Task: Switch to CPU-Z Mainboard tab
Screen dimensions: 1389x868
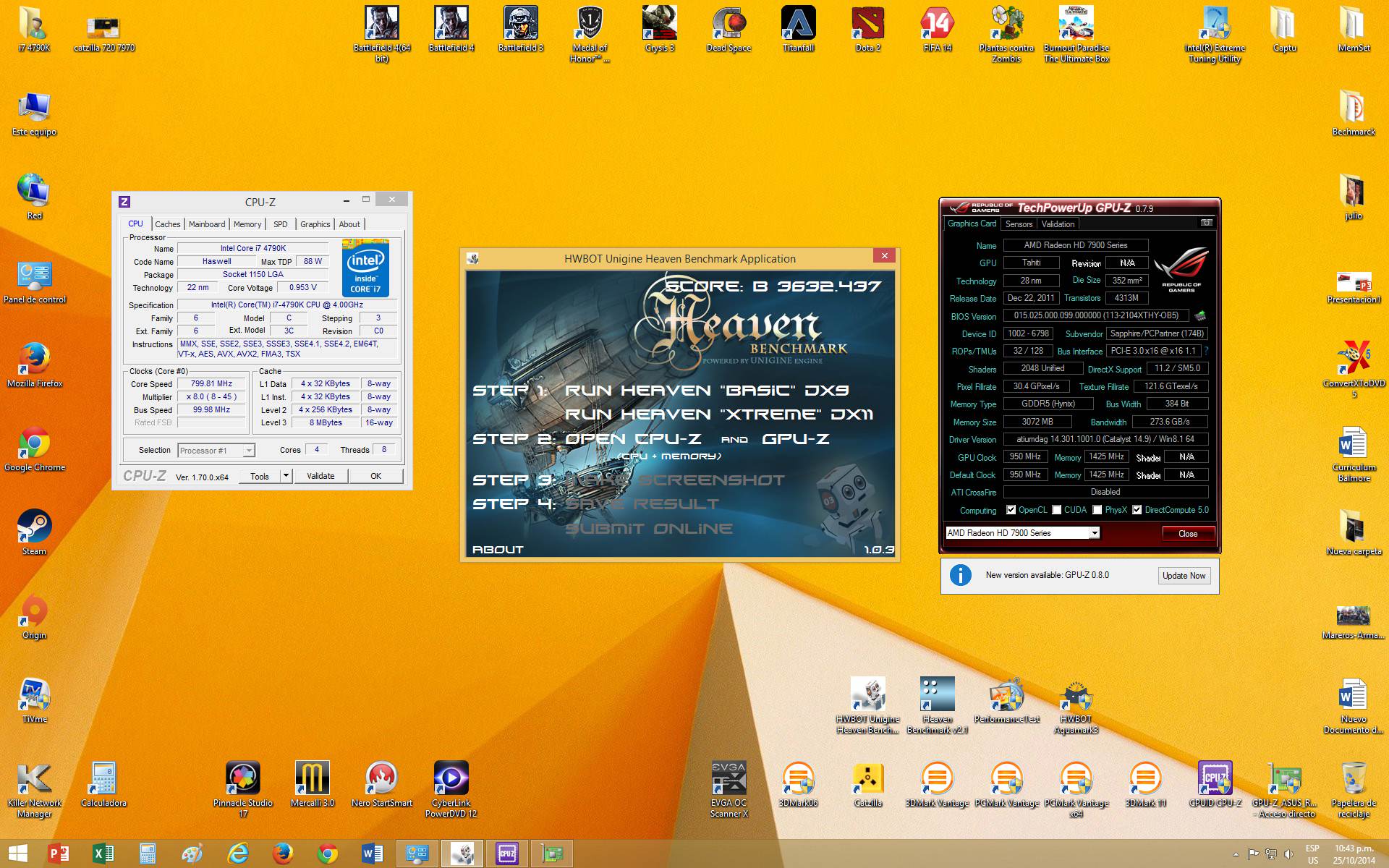Action: pyautogui.click(x=207, y=224)
